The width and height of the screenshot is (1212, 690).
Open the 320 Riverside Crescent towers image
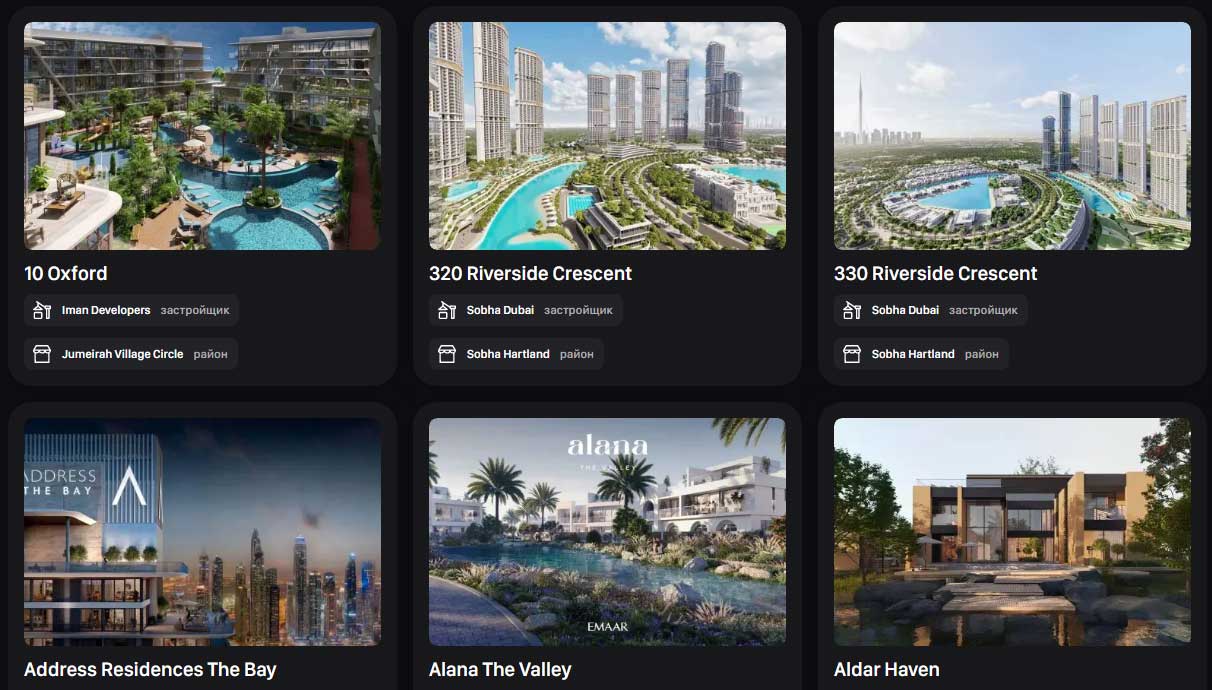(607, 136)
